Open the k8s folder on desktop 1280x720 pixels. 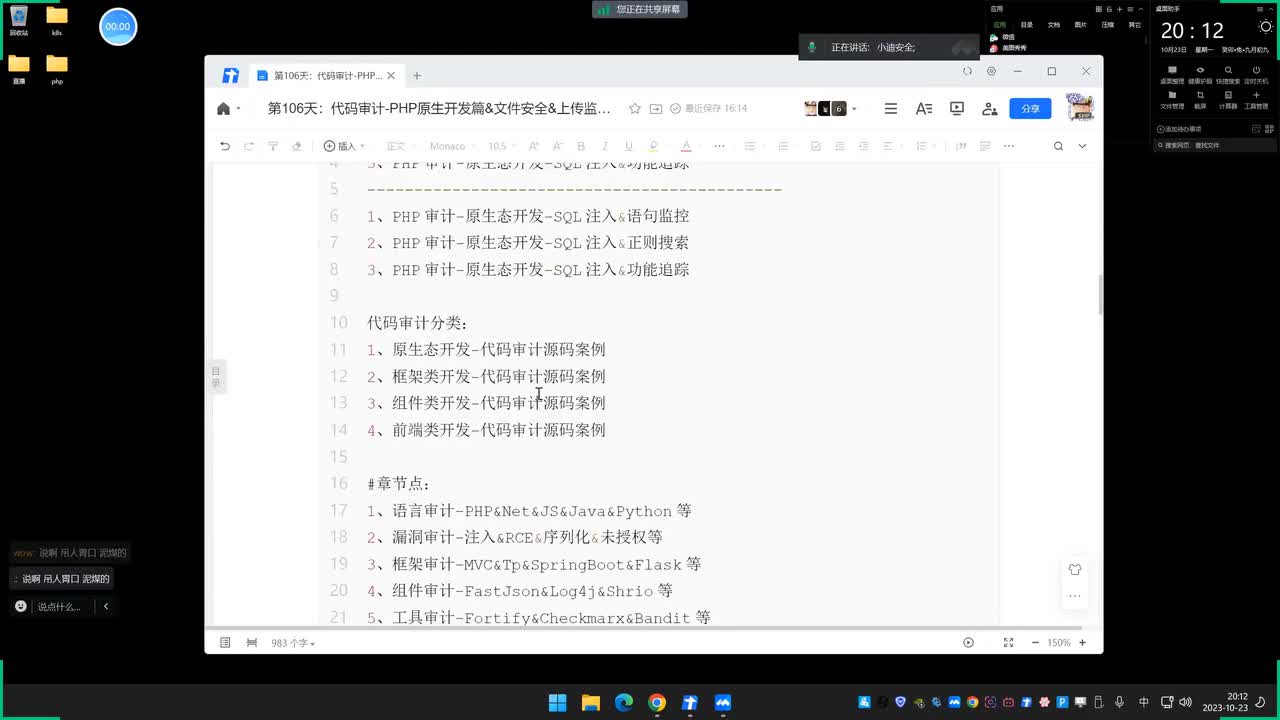tap(57, 20)
